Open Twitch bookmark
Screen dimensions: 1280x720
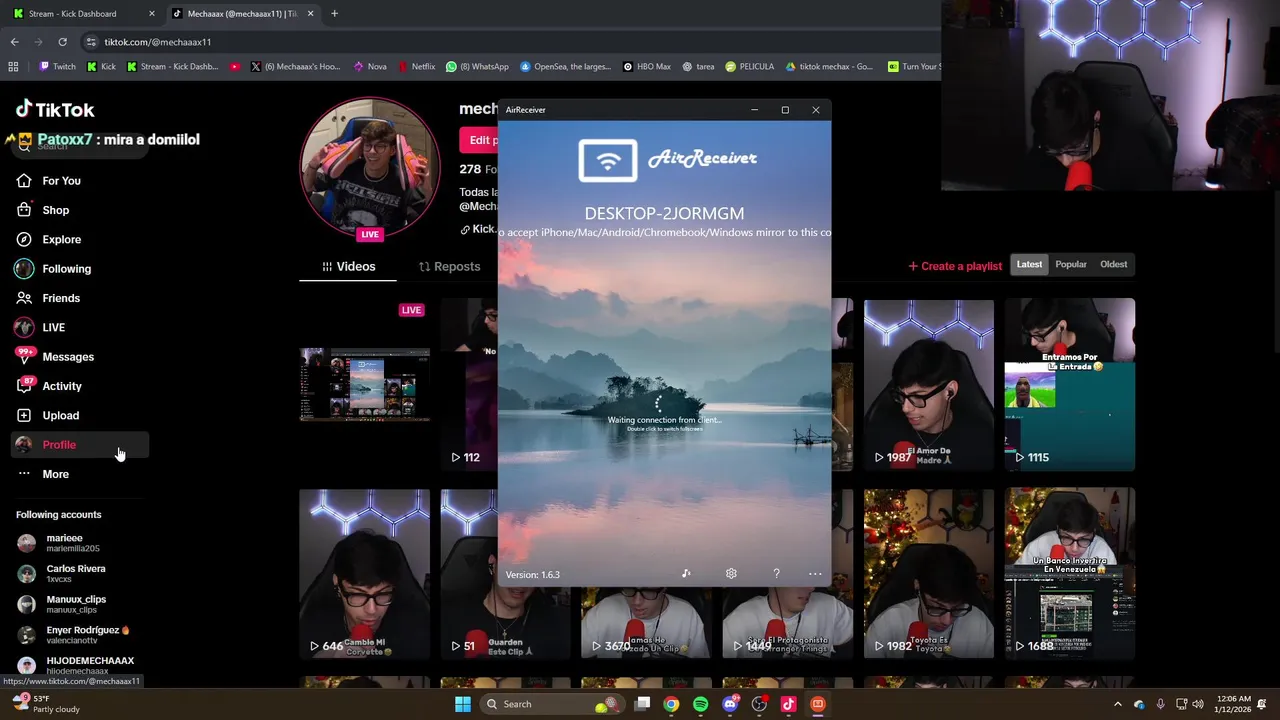[x=57, y=67]
